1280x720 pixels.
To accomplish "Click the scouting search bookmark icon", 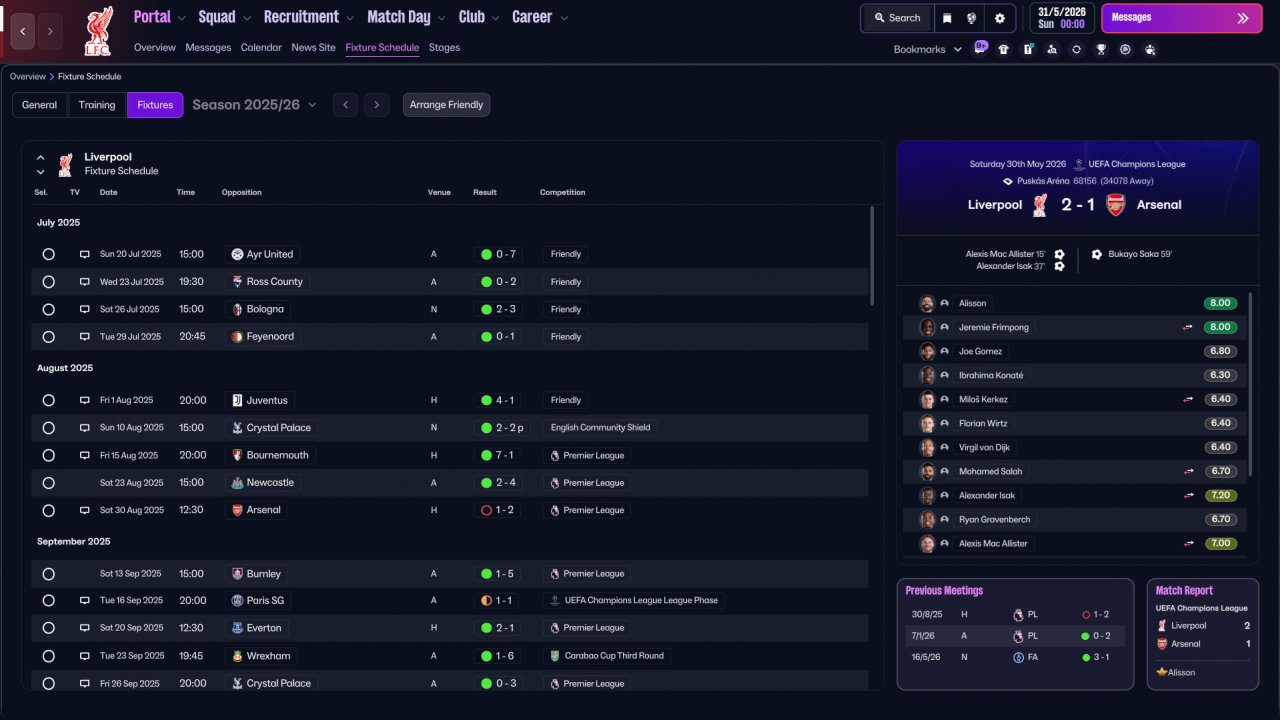I will pyautogui.click(x=1052, y=49).
